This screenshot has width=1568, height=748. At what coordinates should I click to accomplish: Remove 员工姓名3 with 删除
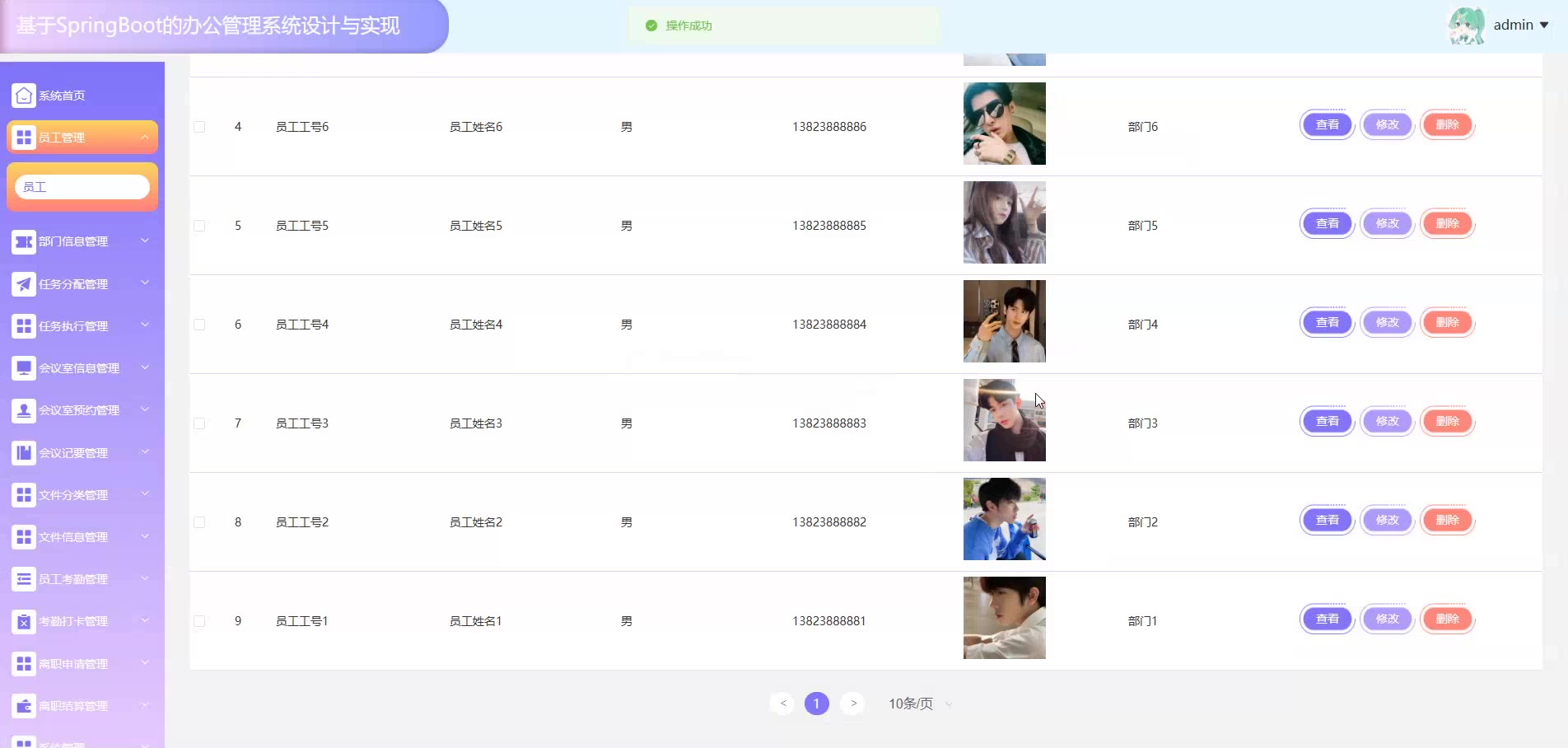click(x=1447, y=422)
